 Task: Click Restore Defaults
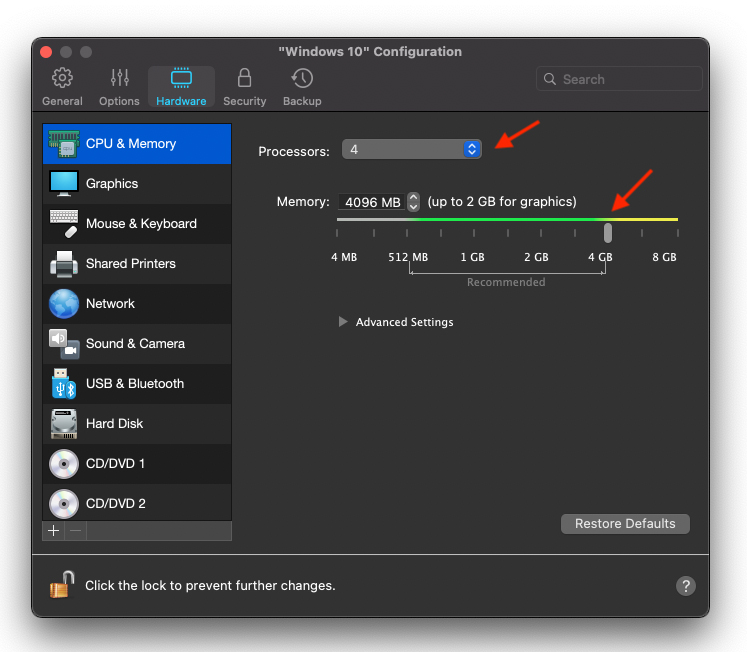click(625, 524)
